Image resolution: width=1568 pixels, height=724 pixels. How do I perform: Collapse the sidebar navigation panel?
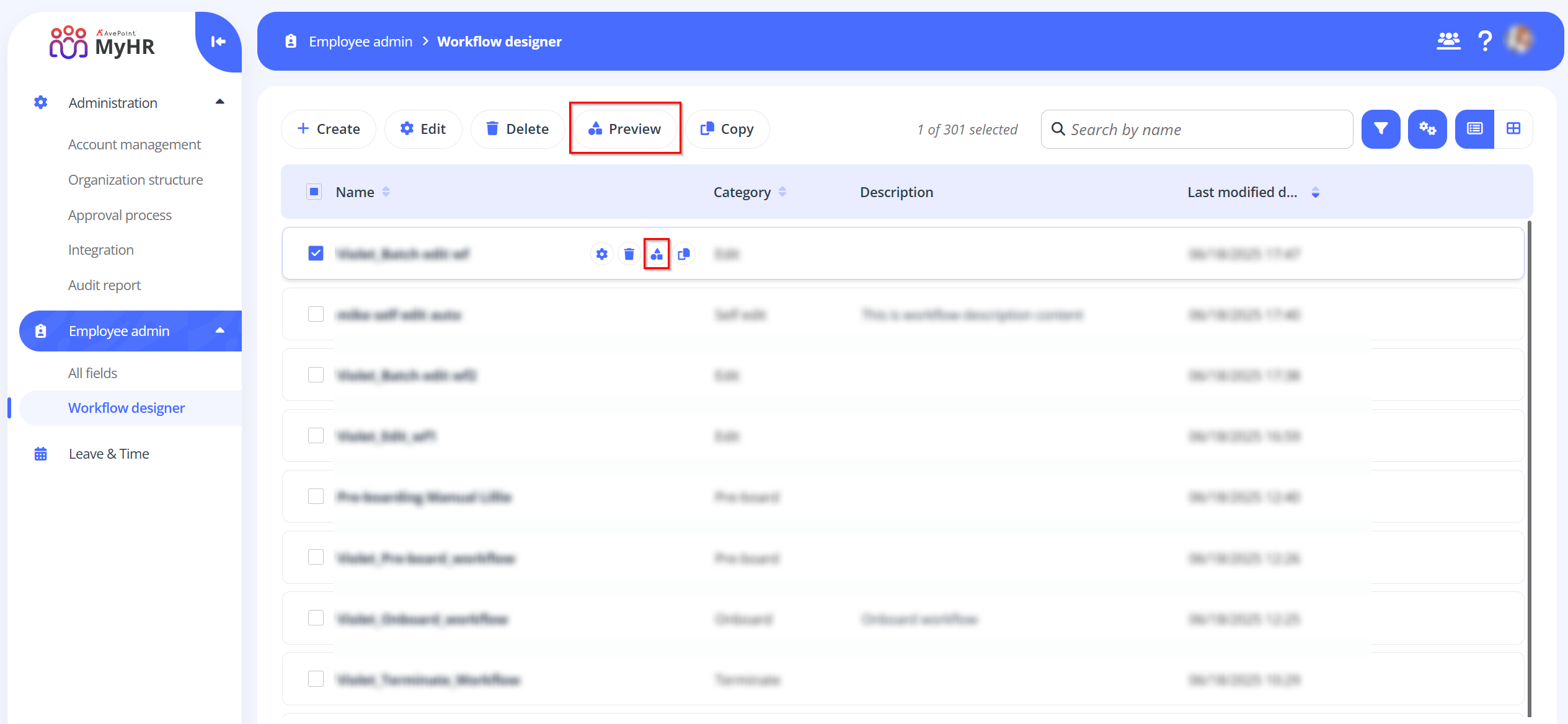pyautogui.click(x=218, y=42)
